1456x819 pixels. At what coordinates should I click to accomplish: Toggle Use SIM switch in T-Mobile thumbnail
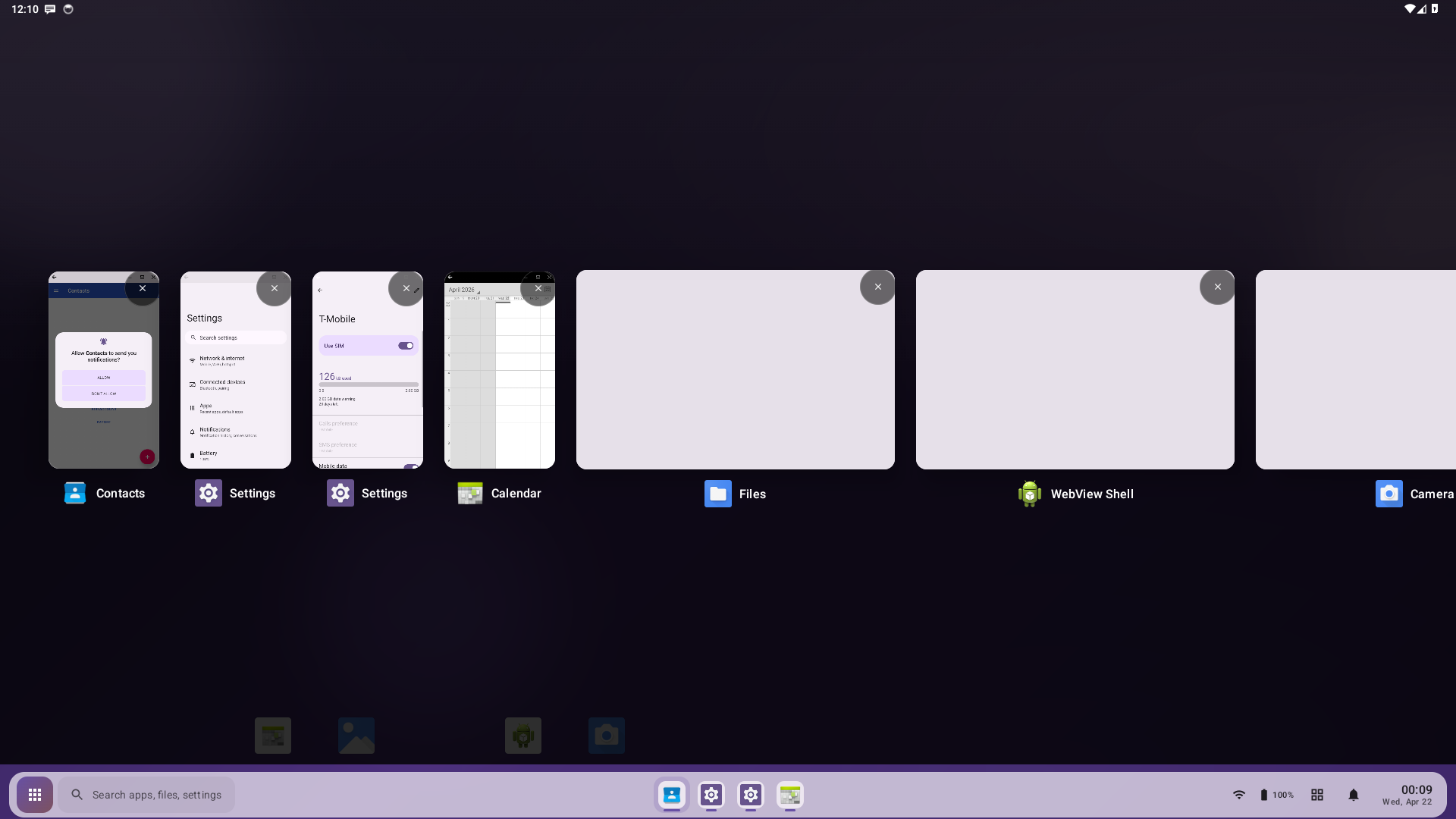(406, 346)
